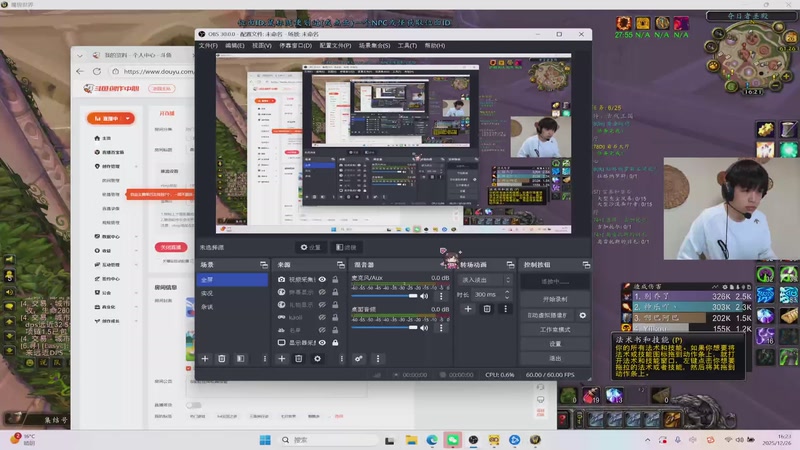Screen dimensions: 800x450
Task: Open the 麦克风/Aux channel options menu
Action: pyautogui.click(x=439, y=296)
